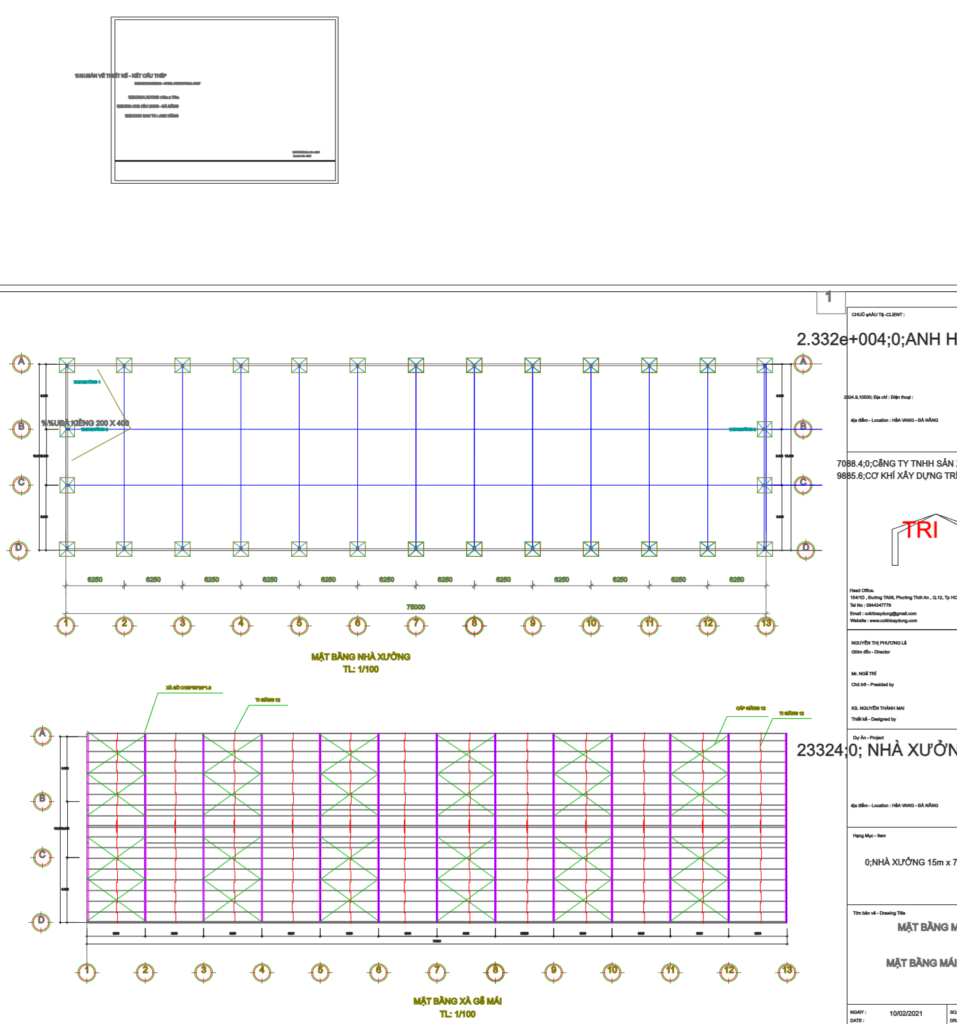Click axis bubble 13 under the factory plan
The image size is (957, 1024).
[766, 625]
